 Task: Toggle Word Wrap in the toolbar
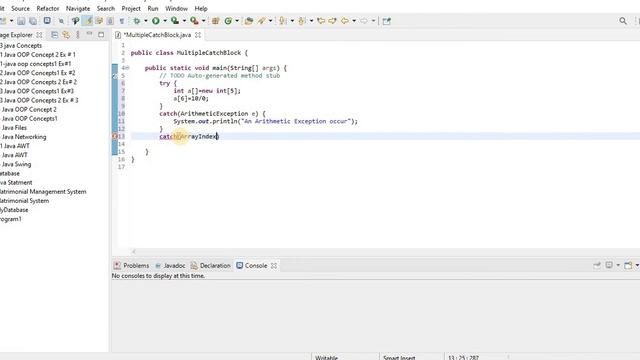point(99,21)
